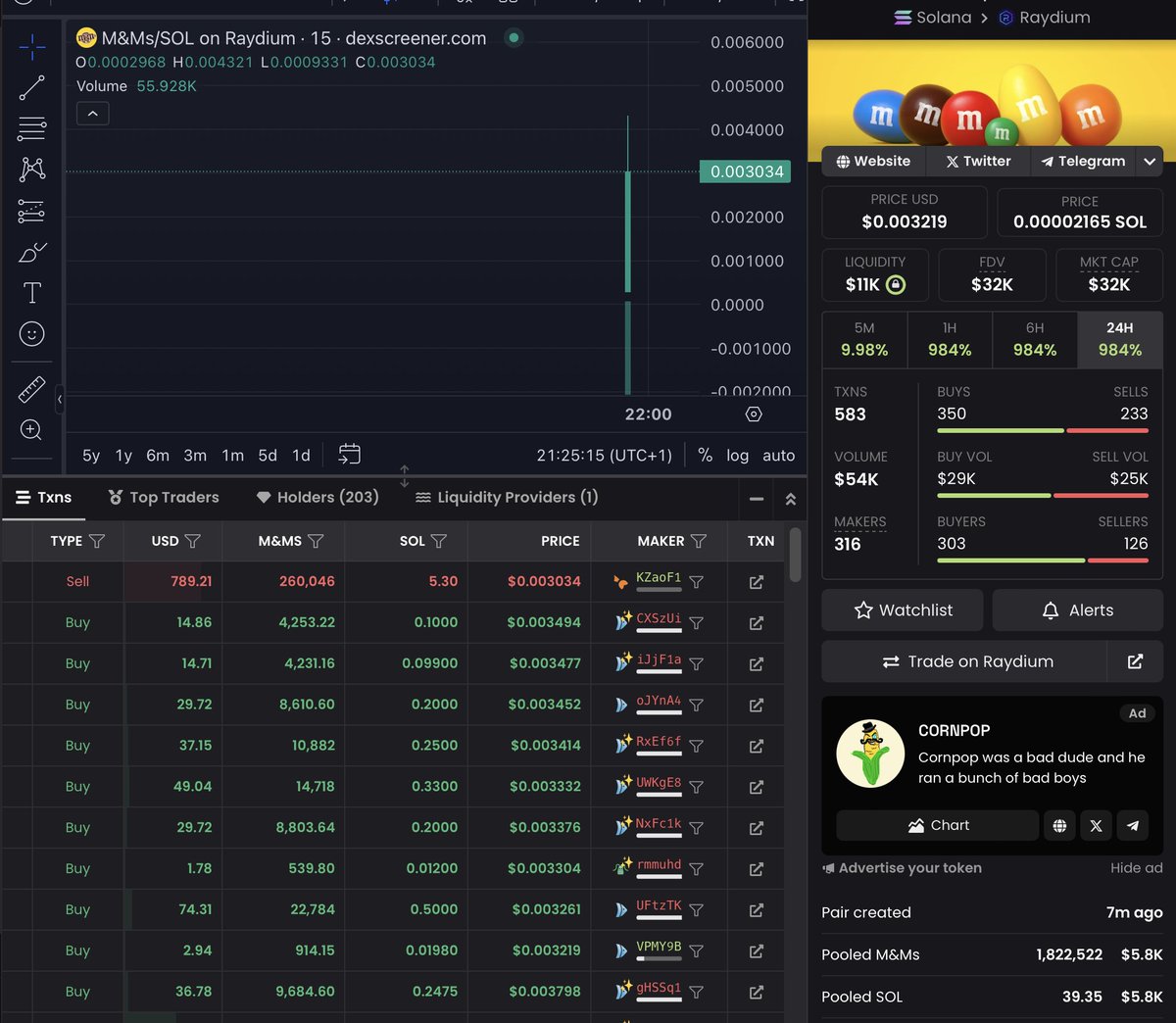Viewport: 1176px width, 1023px height.
Task: Open transaction link for rmmuhd buy
Action: point(756,869)
